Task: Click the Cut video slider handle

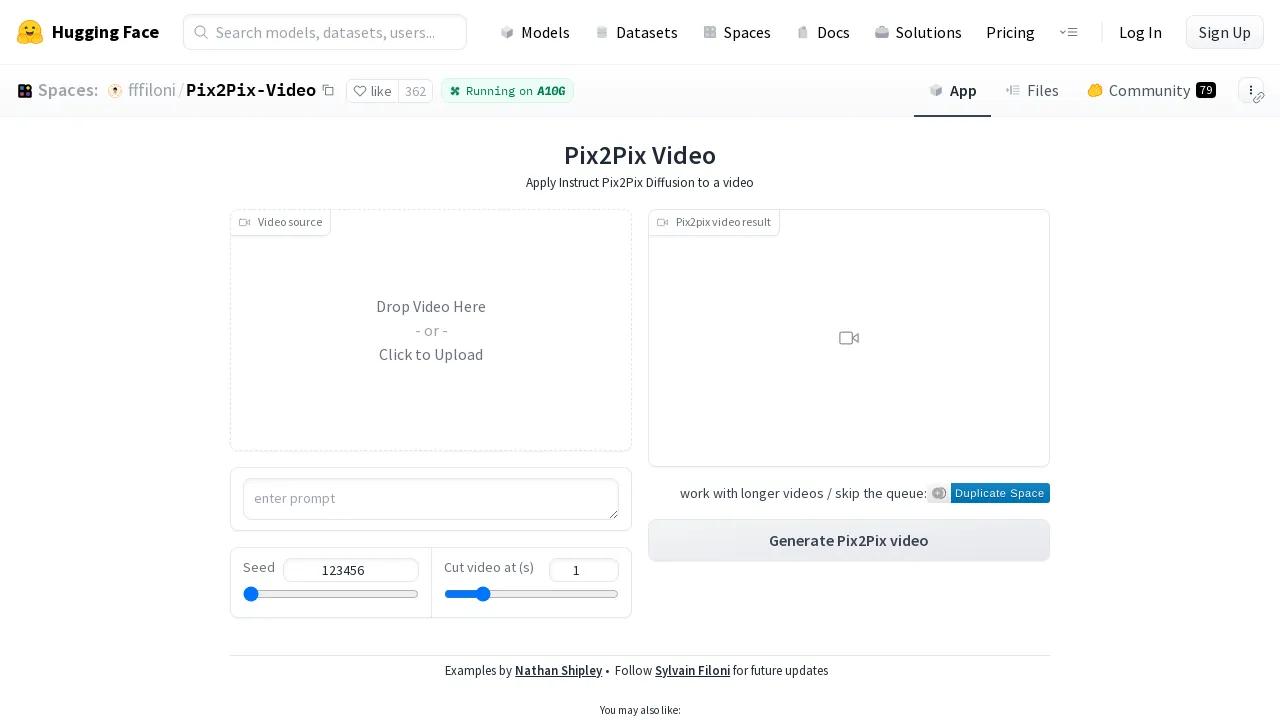Action: click(x=483, y=594)
